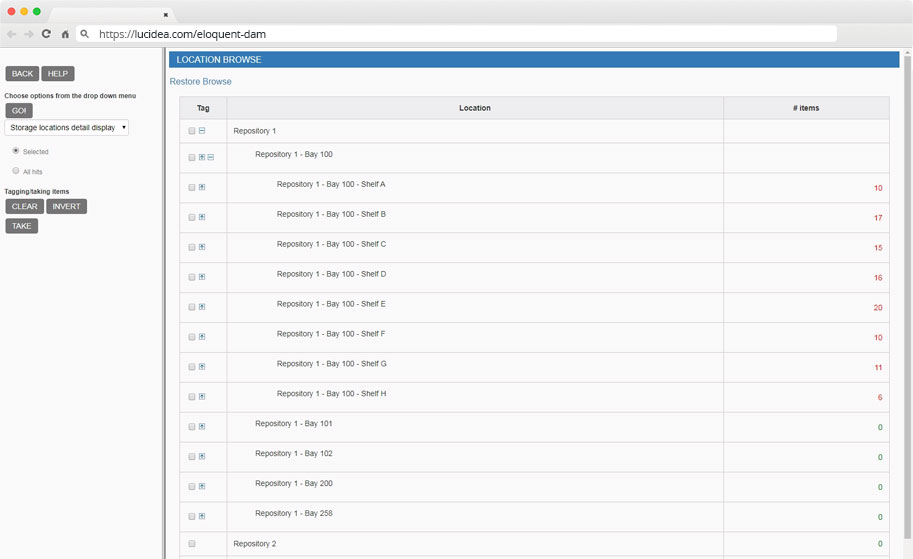913x559 pixels.
Task: Expand Bay 100 - Shelf E
Action: click(202, 306)
